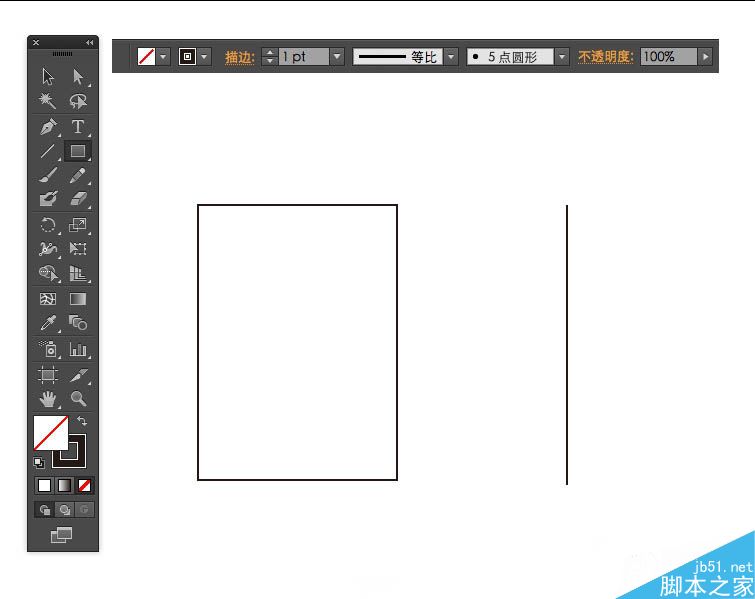
Task: Apply None mode button
Action: (x=84, y=485)
